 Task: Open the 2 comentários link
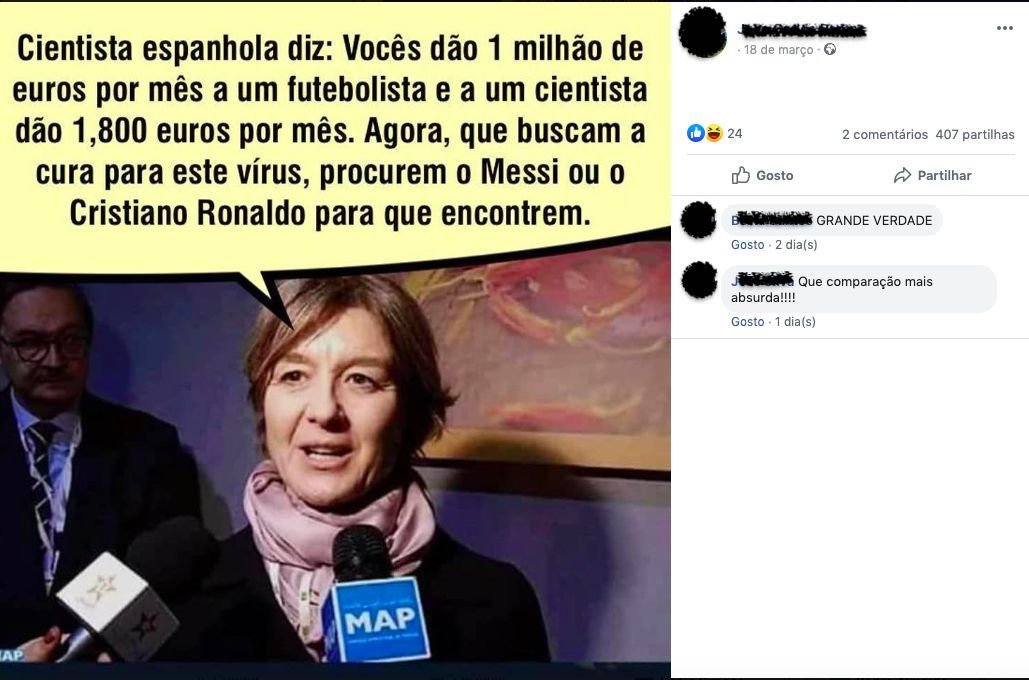tap(885, 135)
